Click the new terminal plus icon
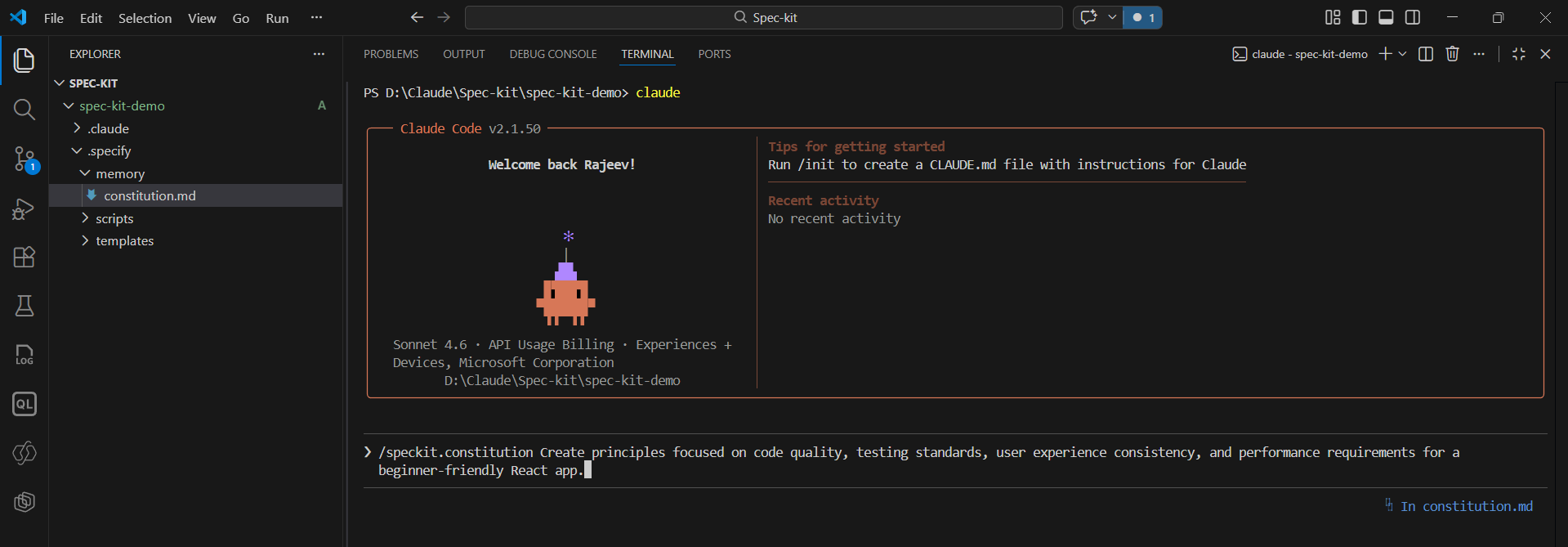The width and height of the screenshot is (1568, 547). pyautogui.click(x=1385, y=54)
